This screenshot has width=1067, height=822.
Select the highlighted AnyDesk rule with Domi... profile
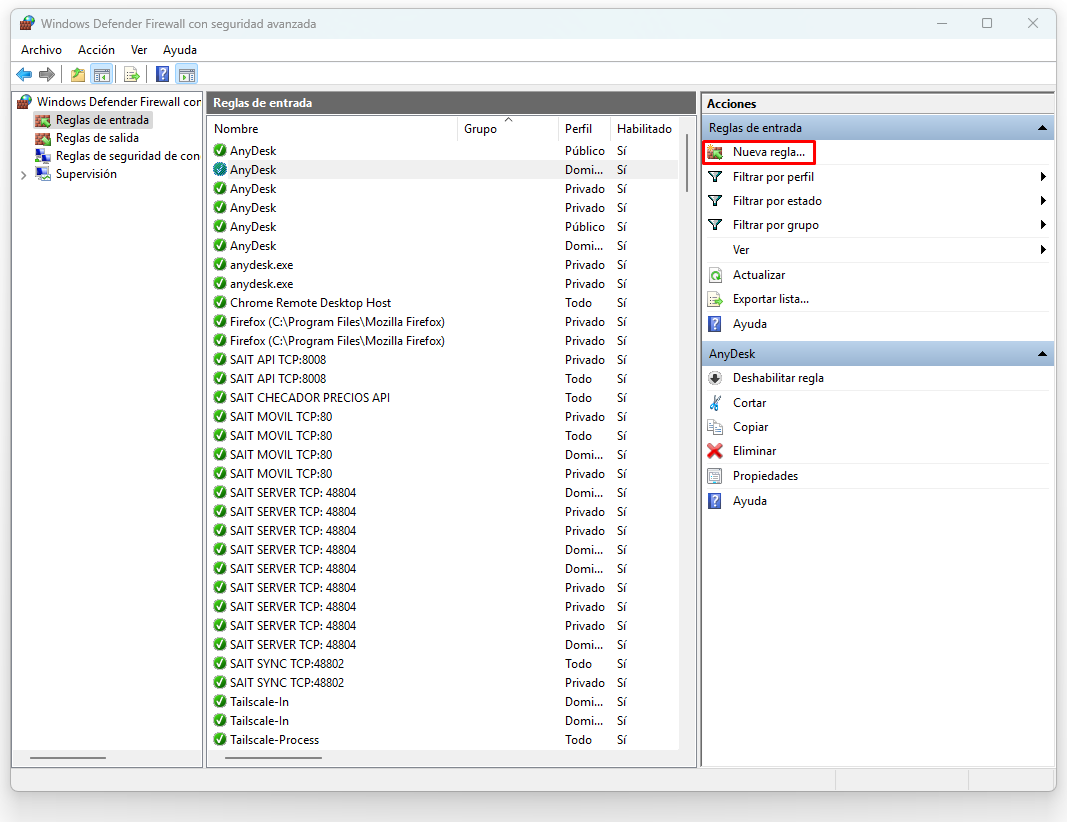pos(443,169)
